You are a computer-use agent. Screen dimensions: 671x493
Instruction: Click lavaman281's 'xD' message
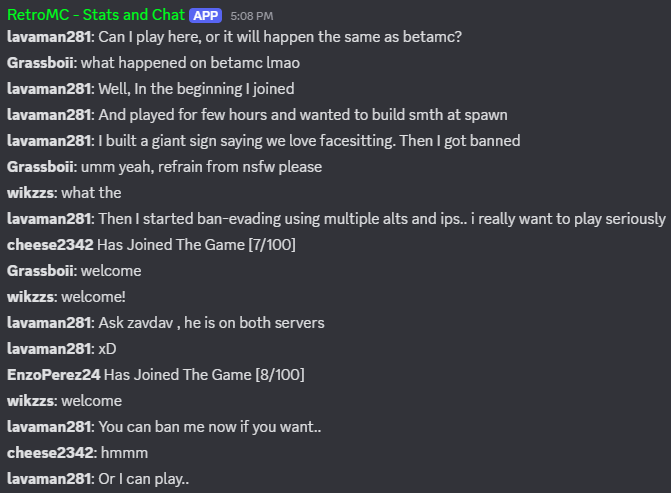[107, 349]
